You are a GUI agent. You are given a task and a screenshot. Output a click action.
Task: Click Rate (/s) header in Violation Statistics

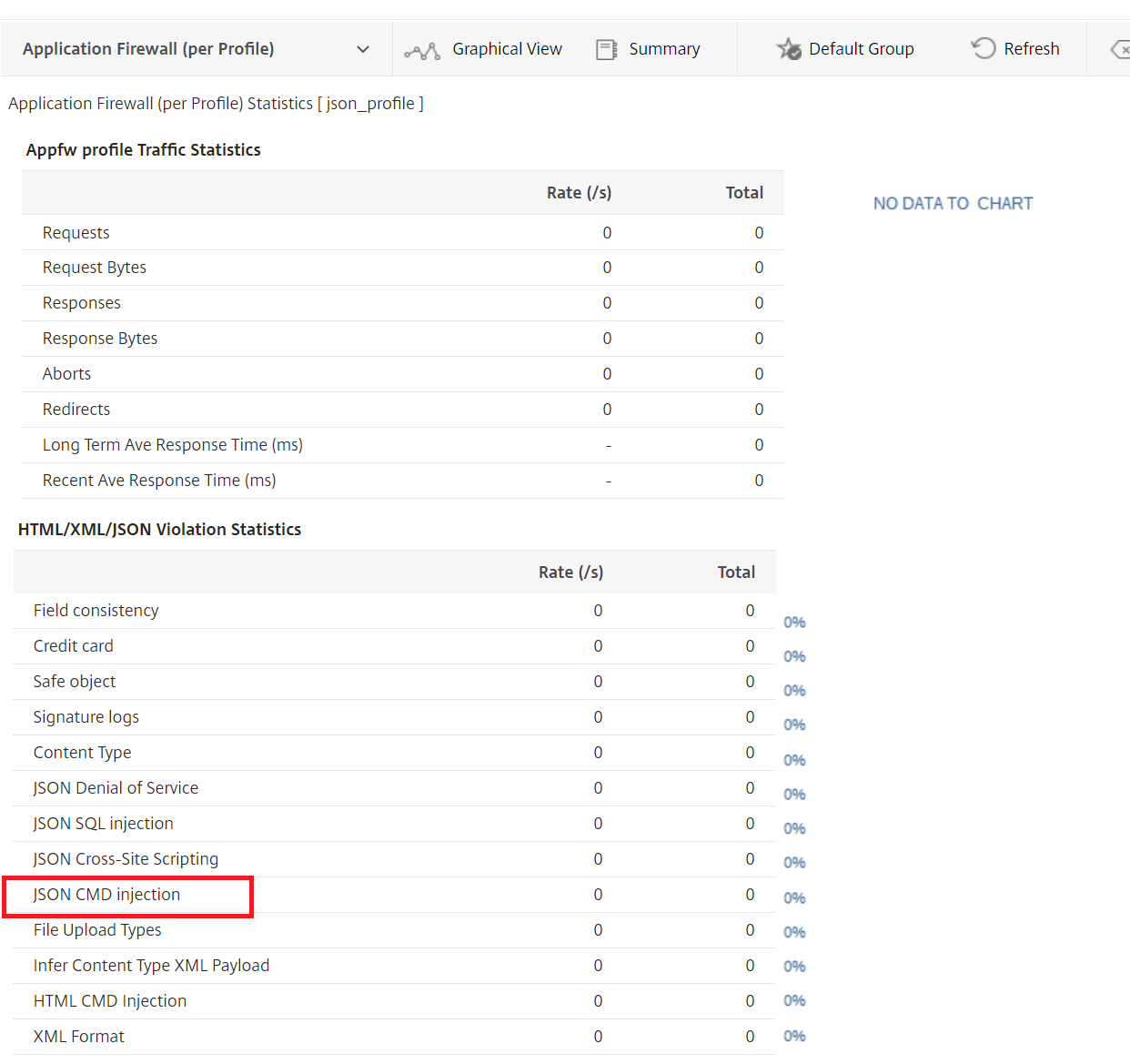click(x=570, y=573)
